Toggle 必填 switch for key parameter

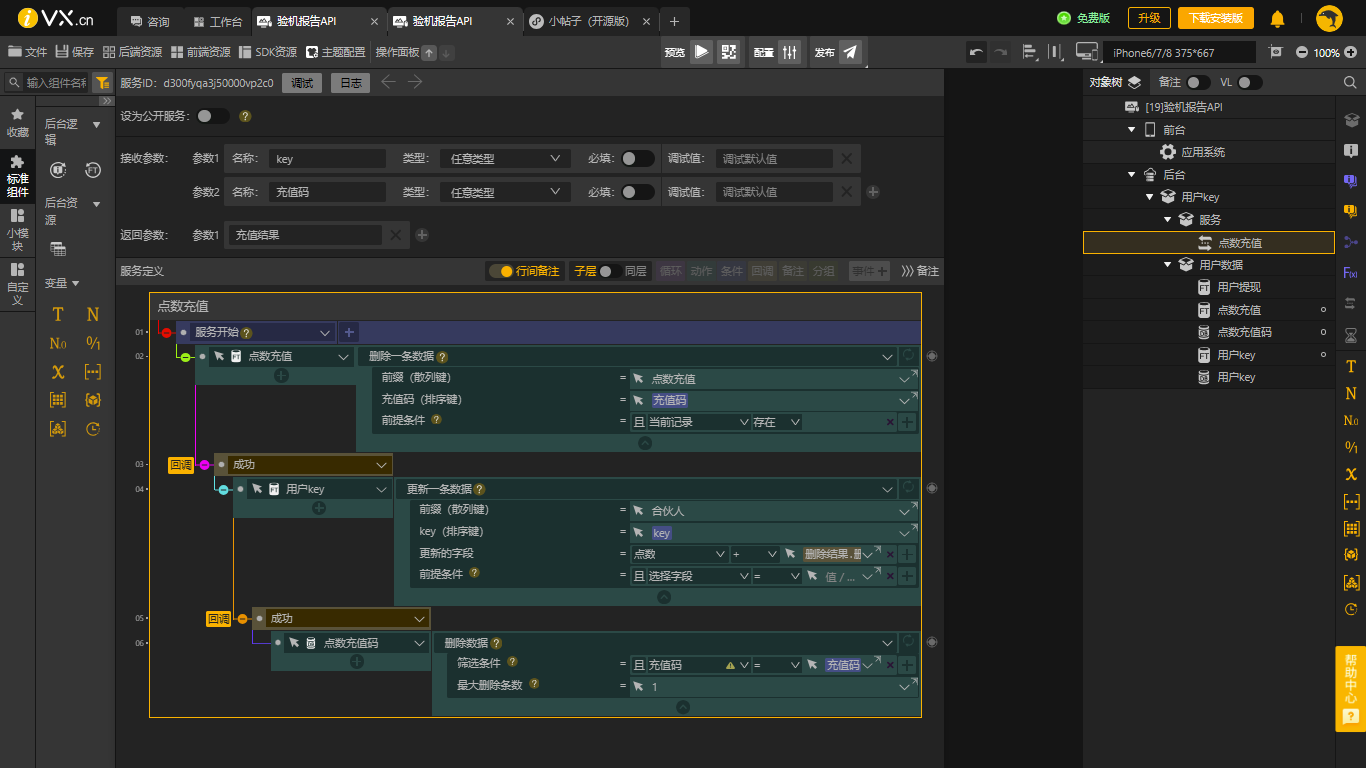tap(637, 159)
